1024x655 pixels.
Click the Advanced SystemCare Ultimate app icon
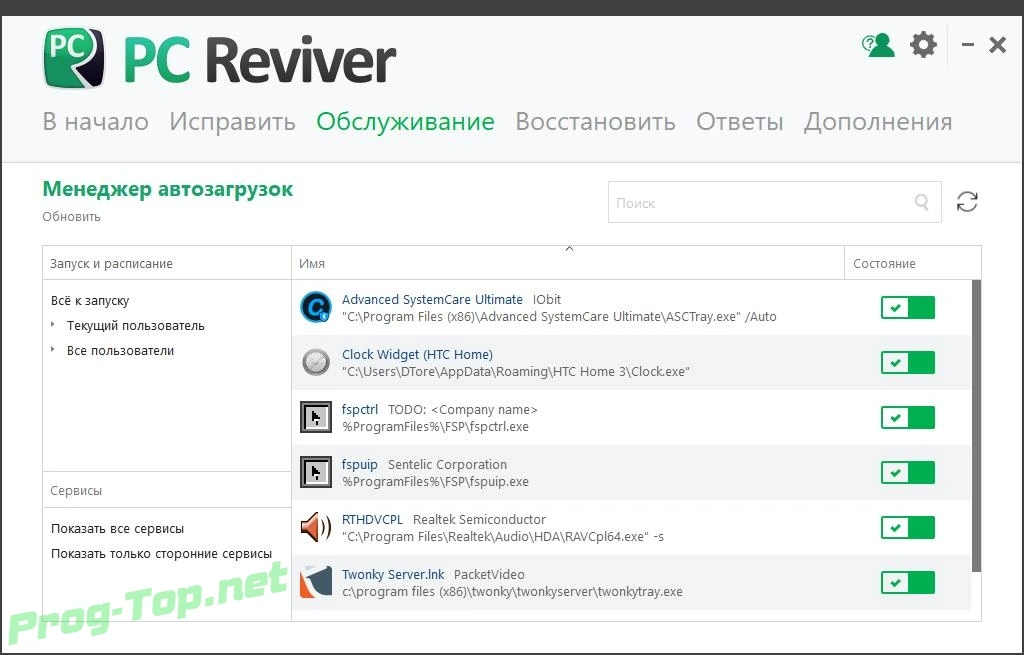point(316,307)
